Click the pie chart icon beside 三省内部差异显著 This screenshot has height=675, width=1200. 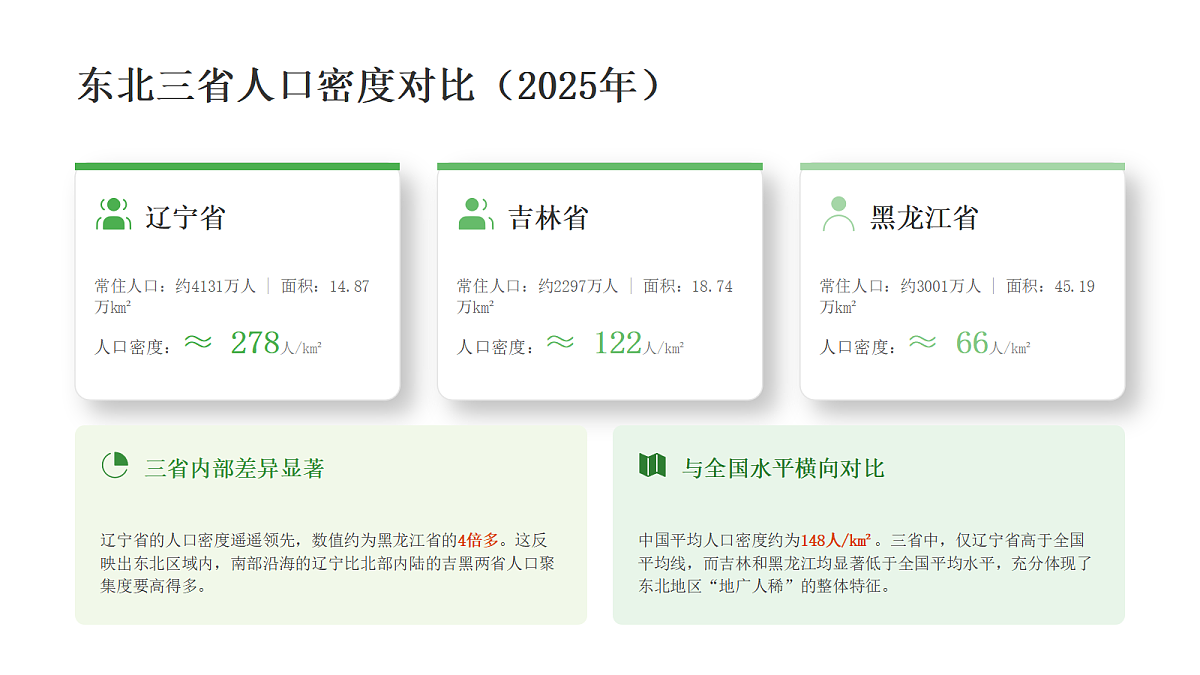click(115, 465)
